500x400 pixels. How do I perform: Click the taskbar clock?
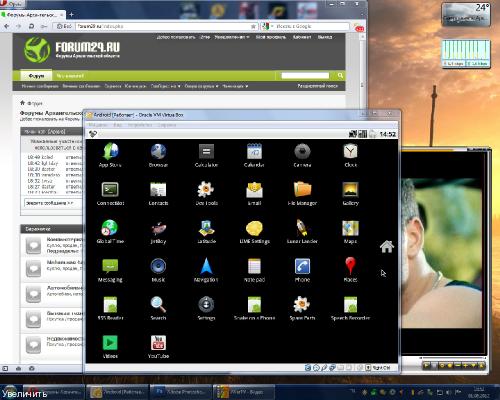478,392
